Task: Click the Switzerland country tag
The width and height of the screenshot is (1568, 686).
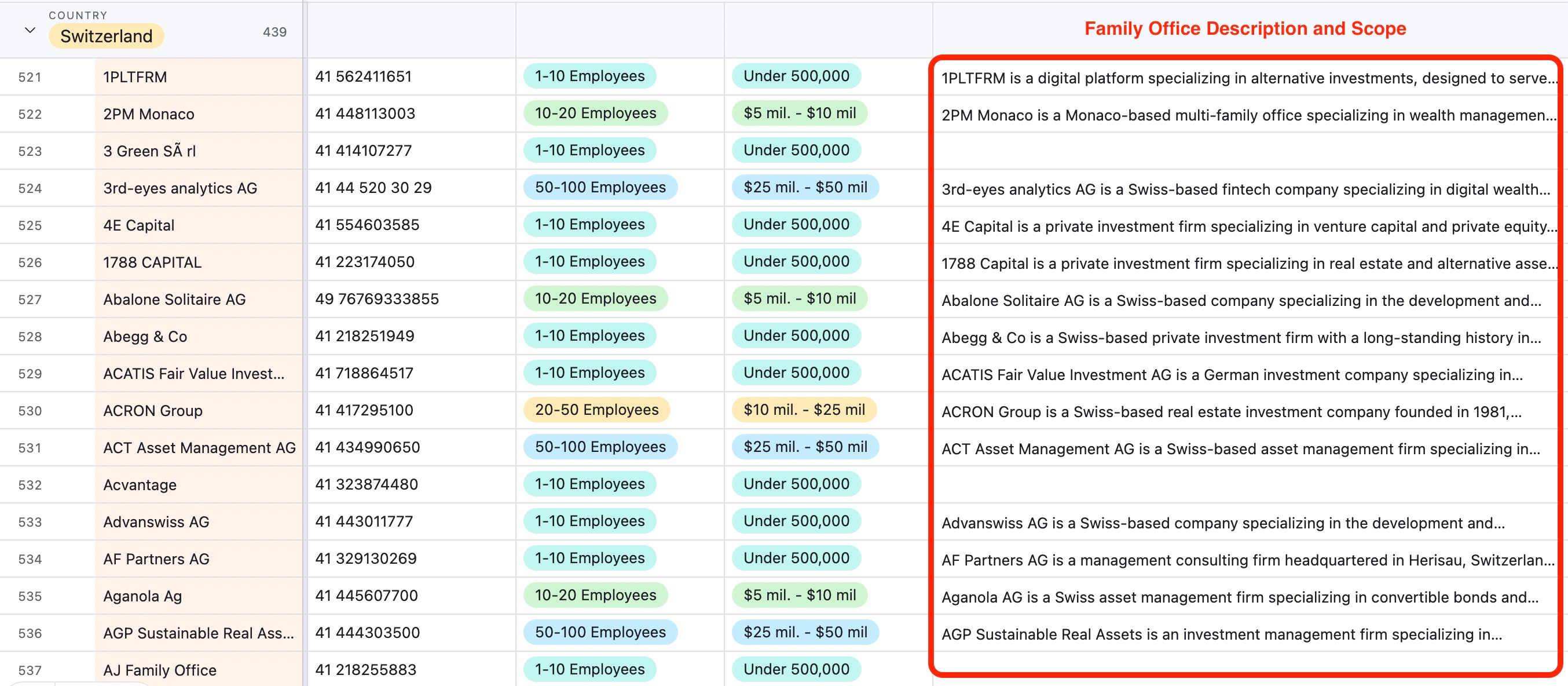Action: 106,36
